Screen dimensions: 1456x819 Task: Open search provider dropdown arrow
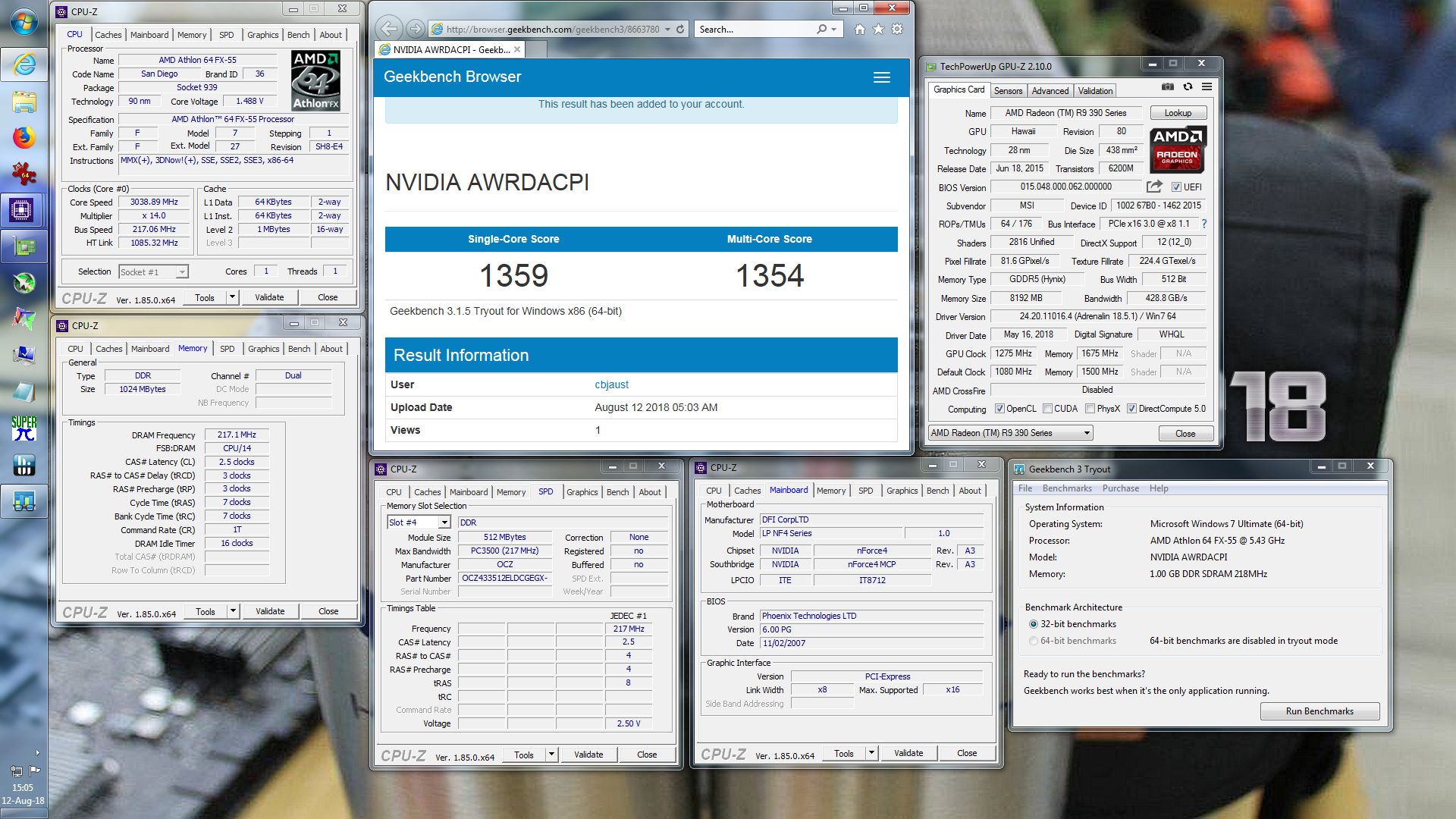click(833, 29)
